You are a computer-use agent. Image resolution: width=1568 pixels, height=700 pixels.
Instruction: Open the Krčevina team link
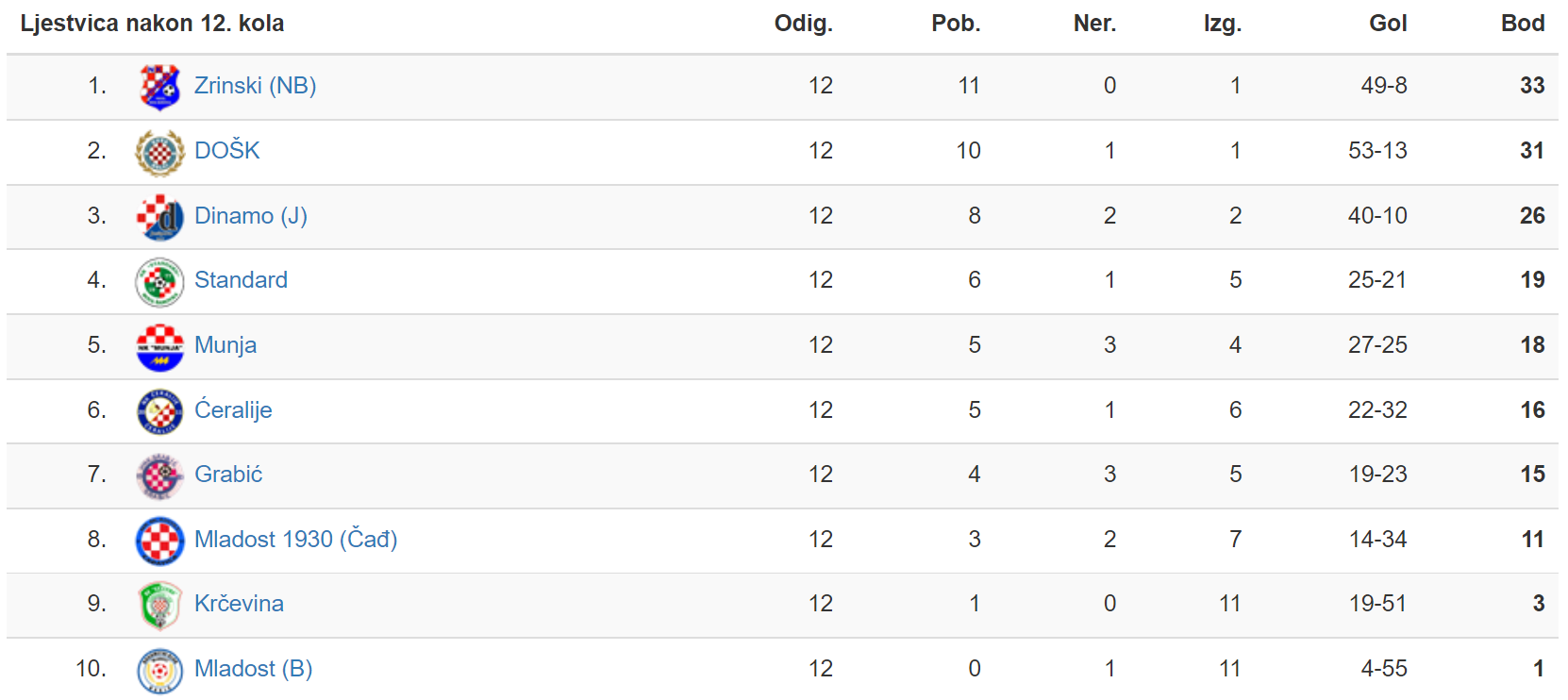[239, 604]
